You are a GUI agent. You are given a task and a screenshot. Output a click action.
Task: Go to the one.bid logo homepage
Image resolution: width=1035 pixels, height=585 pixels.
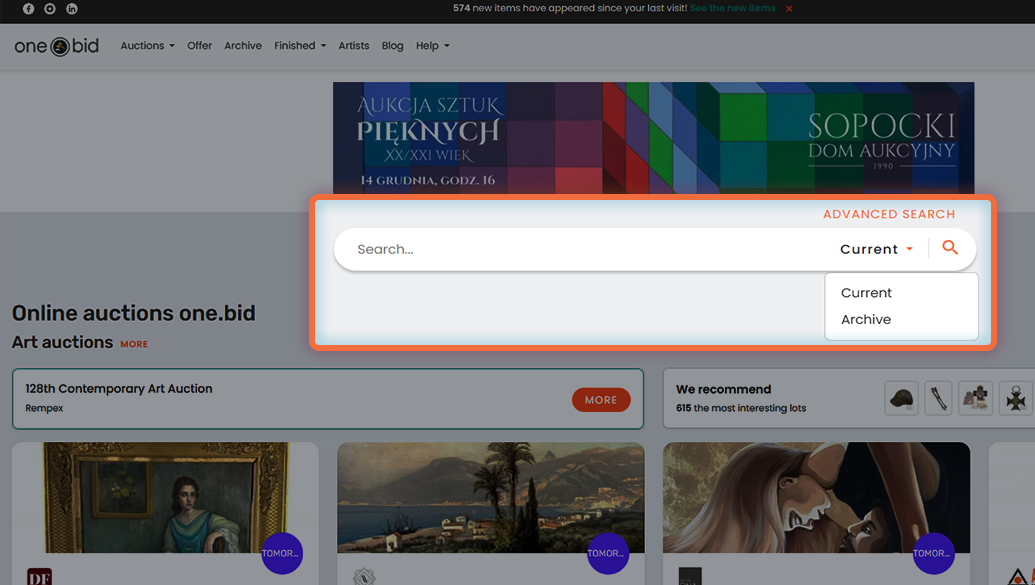coord(57,46)
